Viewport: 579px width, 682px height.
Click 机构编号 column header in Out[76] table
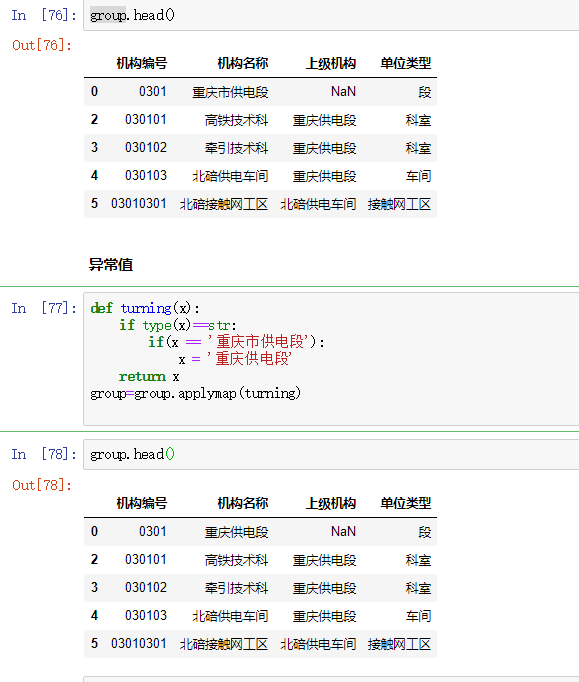(142, 64)
